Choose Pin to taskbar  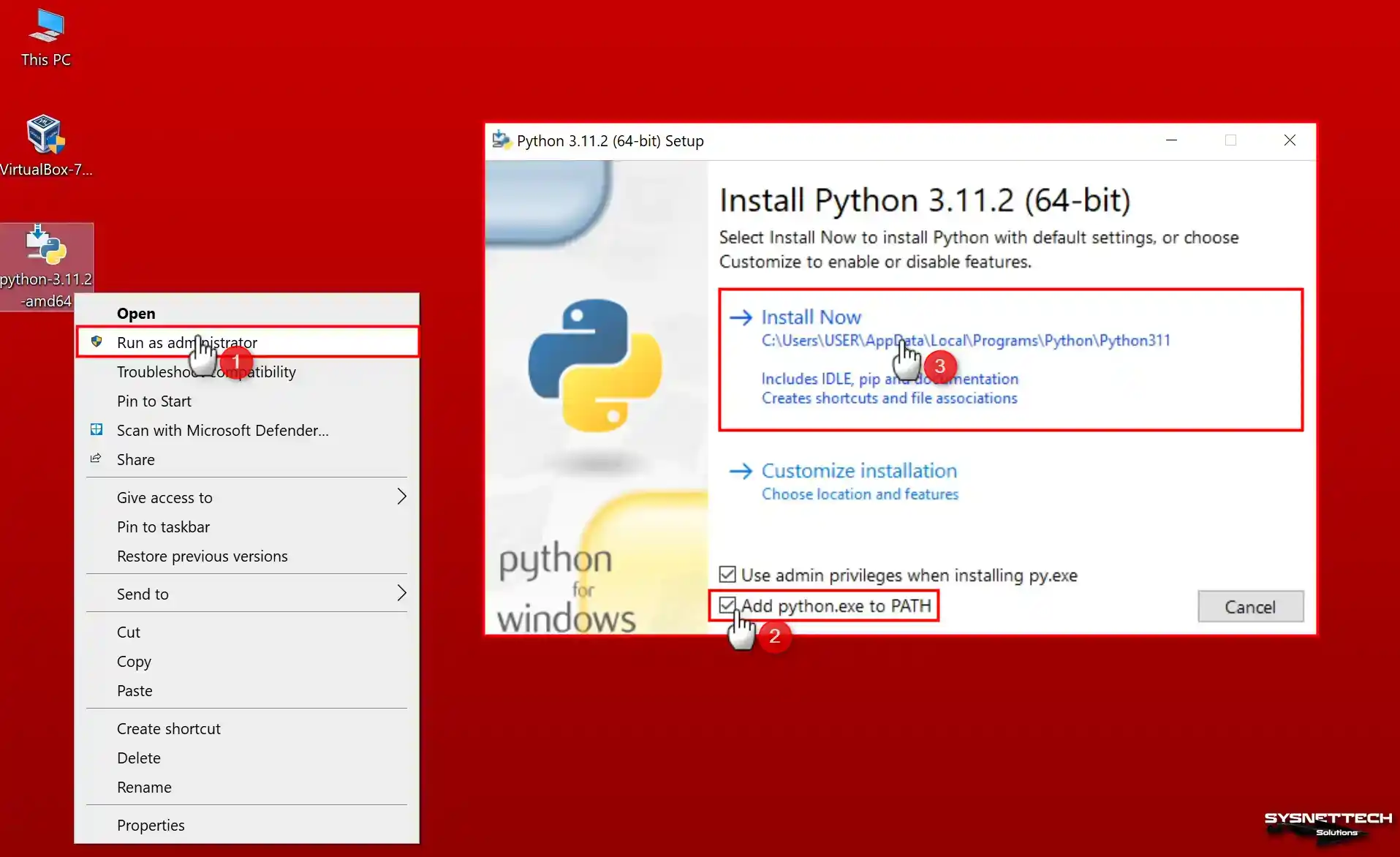(x=247, y=526)
